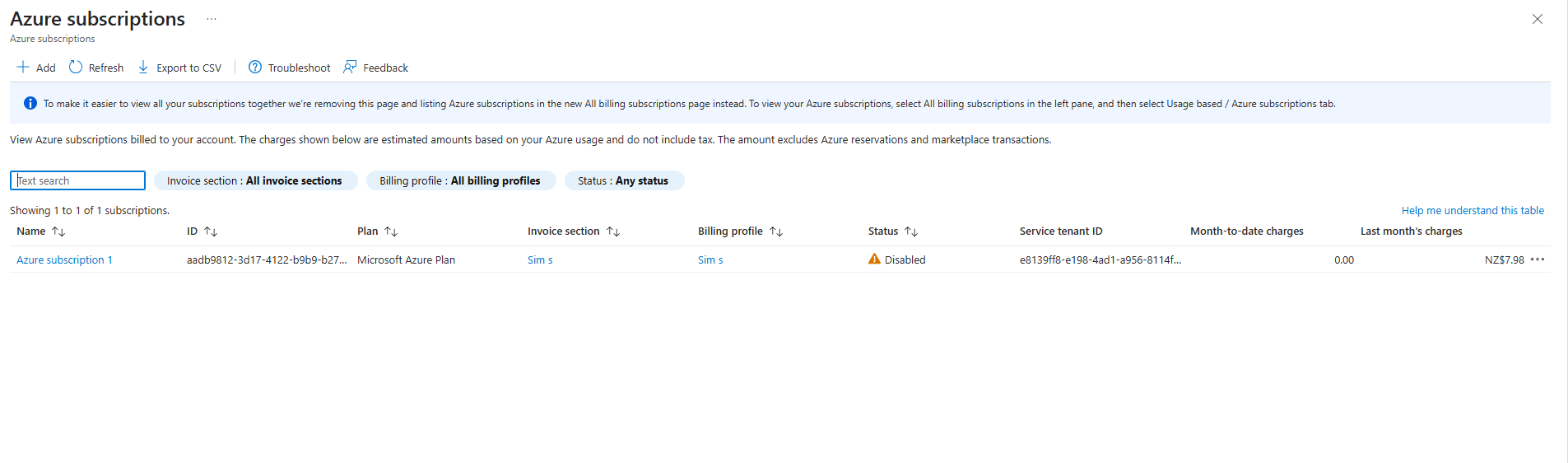Open Status Any status filter

coord(624,180)
